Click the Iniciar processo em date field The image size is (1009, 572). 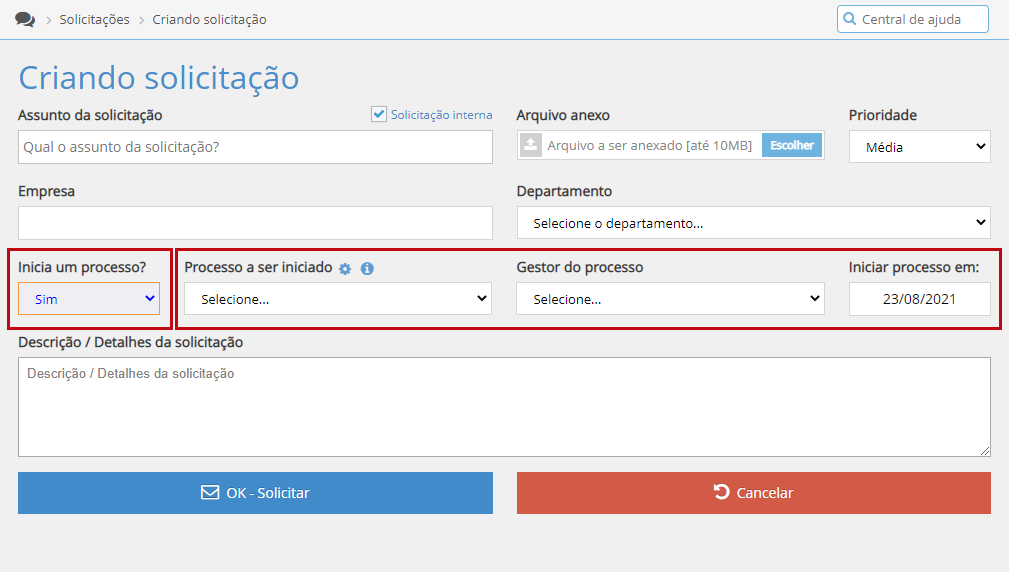919,299
